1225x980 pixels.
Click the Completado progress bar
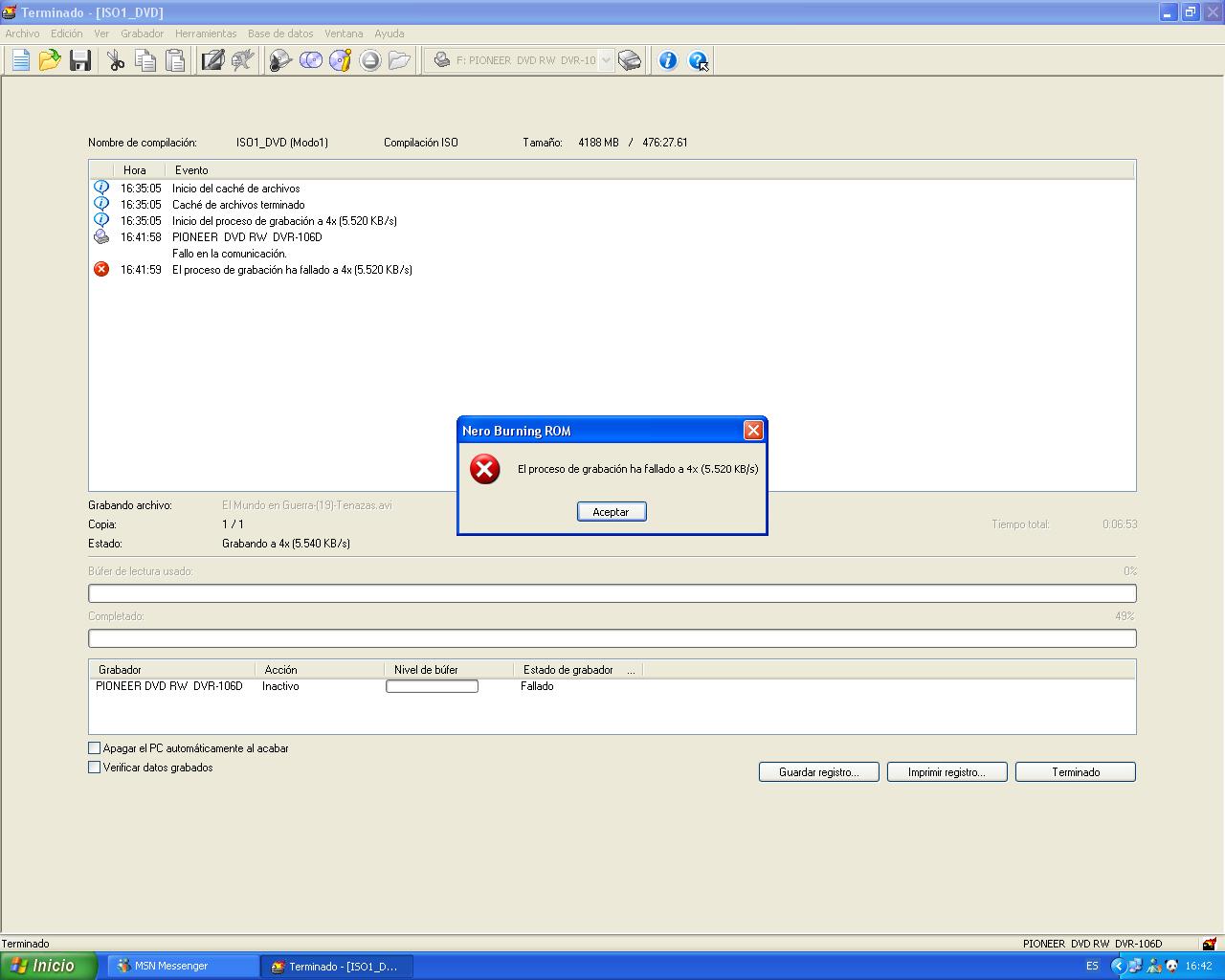tap(612, 638)
